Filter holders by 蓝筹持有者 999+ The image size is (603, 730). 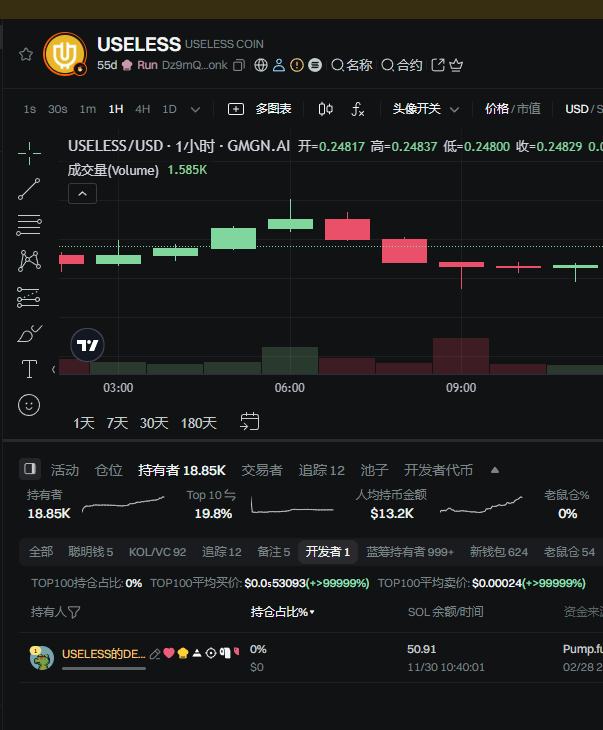(x=410, y=552)
